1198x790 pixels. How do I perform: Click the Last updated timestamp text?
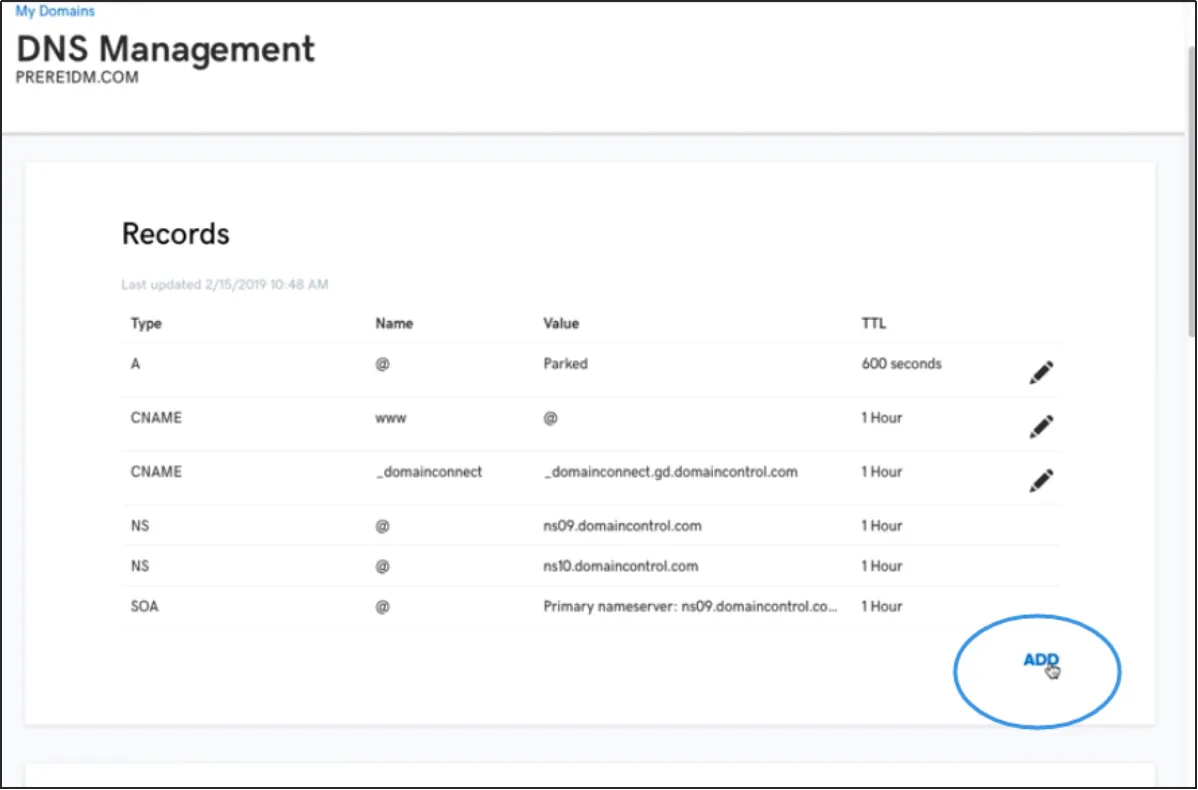click(224, 285)
